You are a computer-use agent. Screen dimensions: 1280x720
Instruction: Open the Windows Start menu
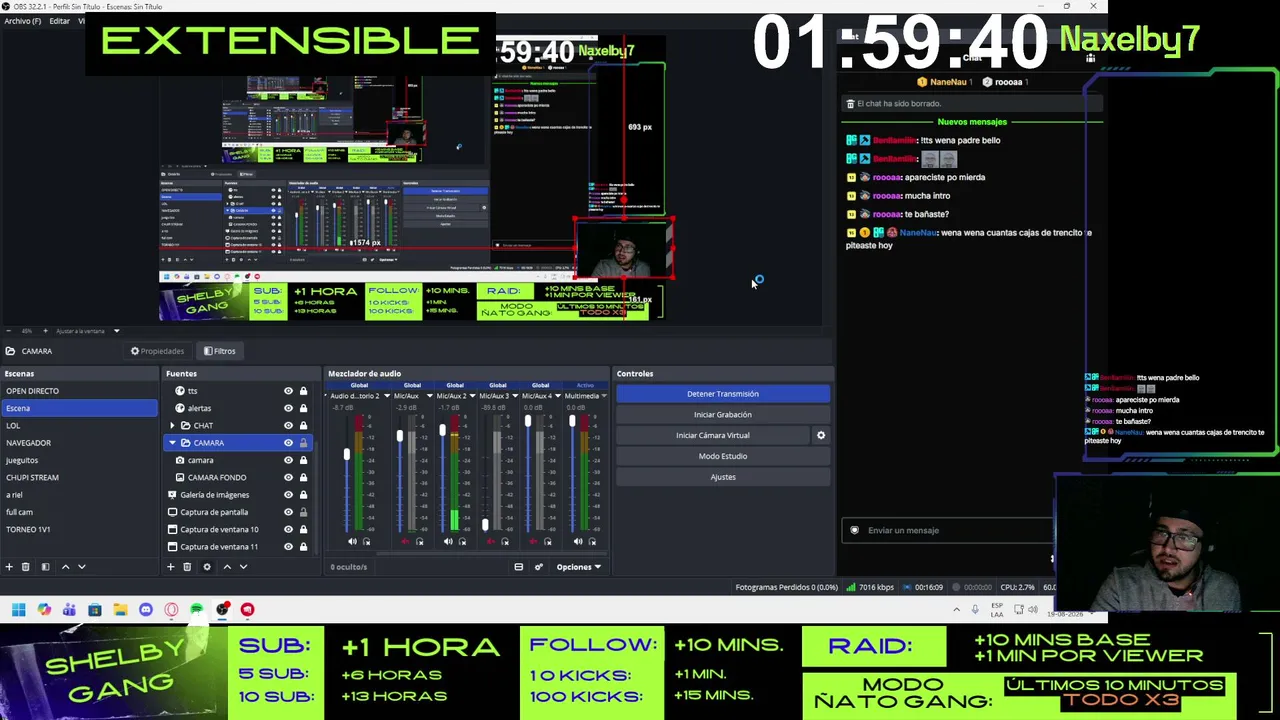(18, 609)
